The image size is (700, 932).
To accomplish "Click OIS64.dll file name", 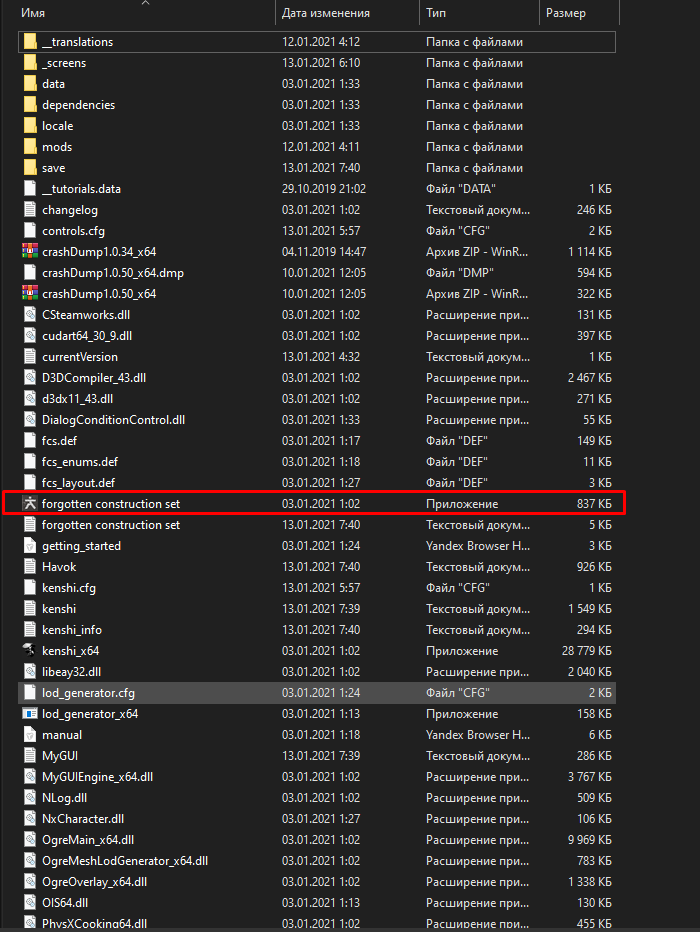I will pyautogui.click(x=65, y=903).
